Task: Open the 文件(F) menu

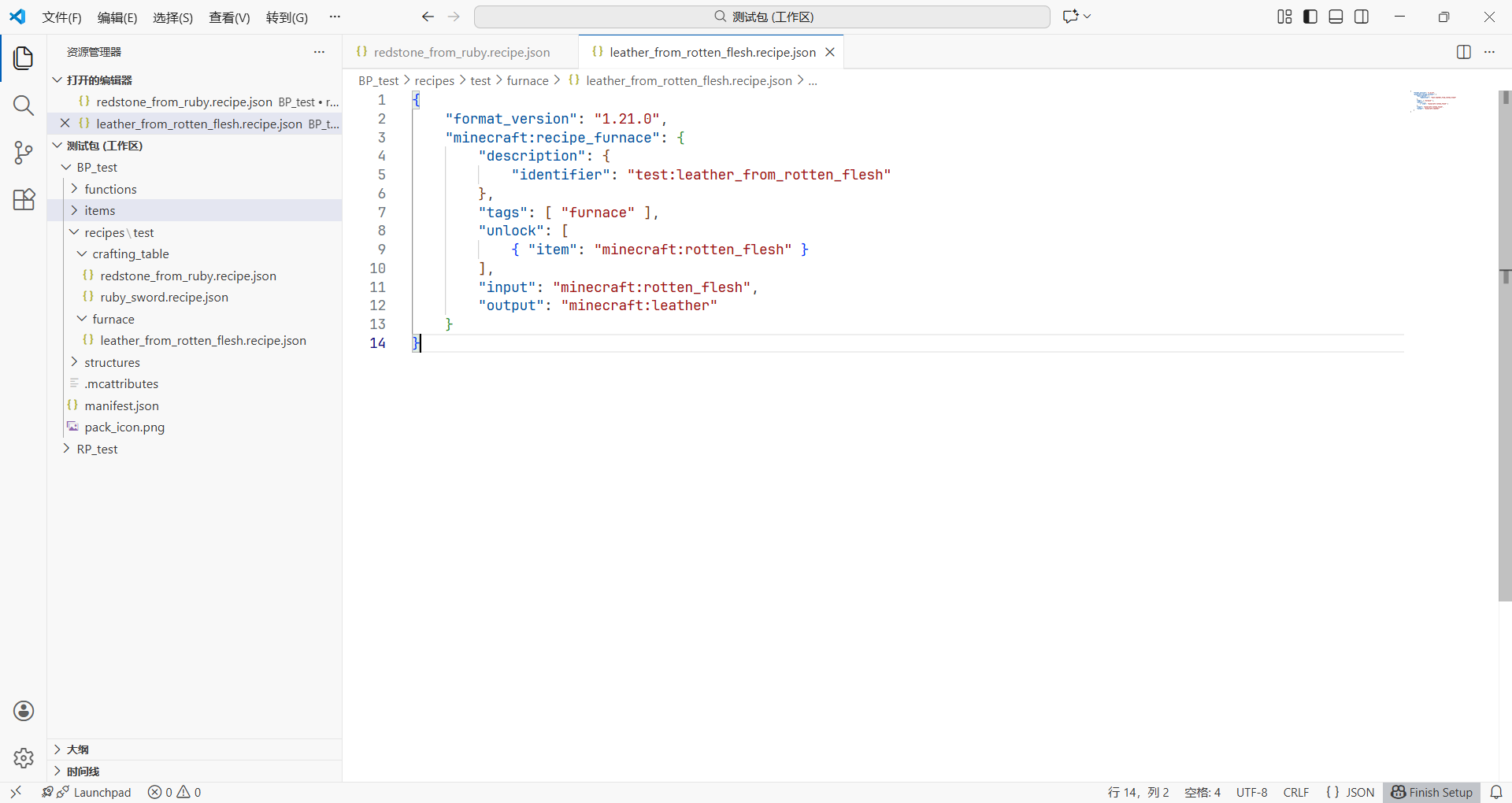Action: pyautogui.click(x=61, y=17)
